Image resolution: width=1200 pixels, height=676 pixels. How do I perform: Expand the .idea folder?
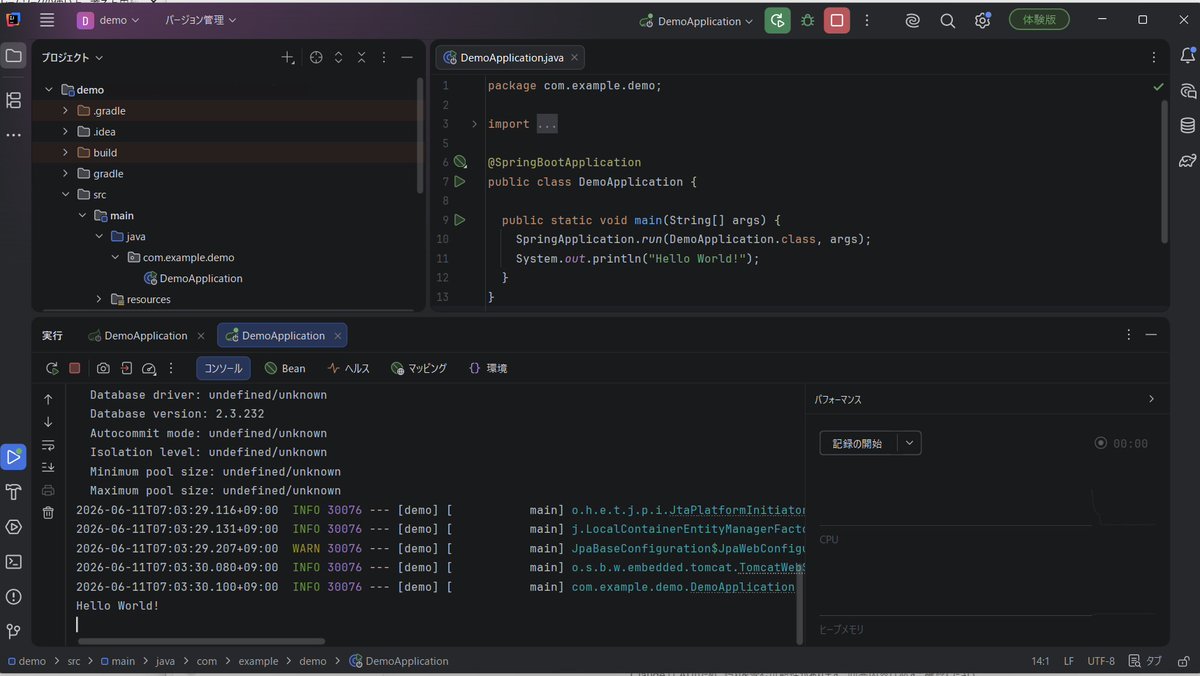click(65, 132)
